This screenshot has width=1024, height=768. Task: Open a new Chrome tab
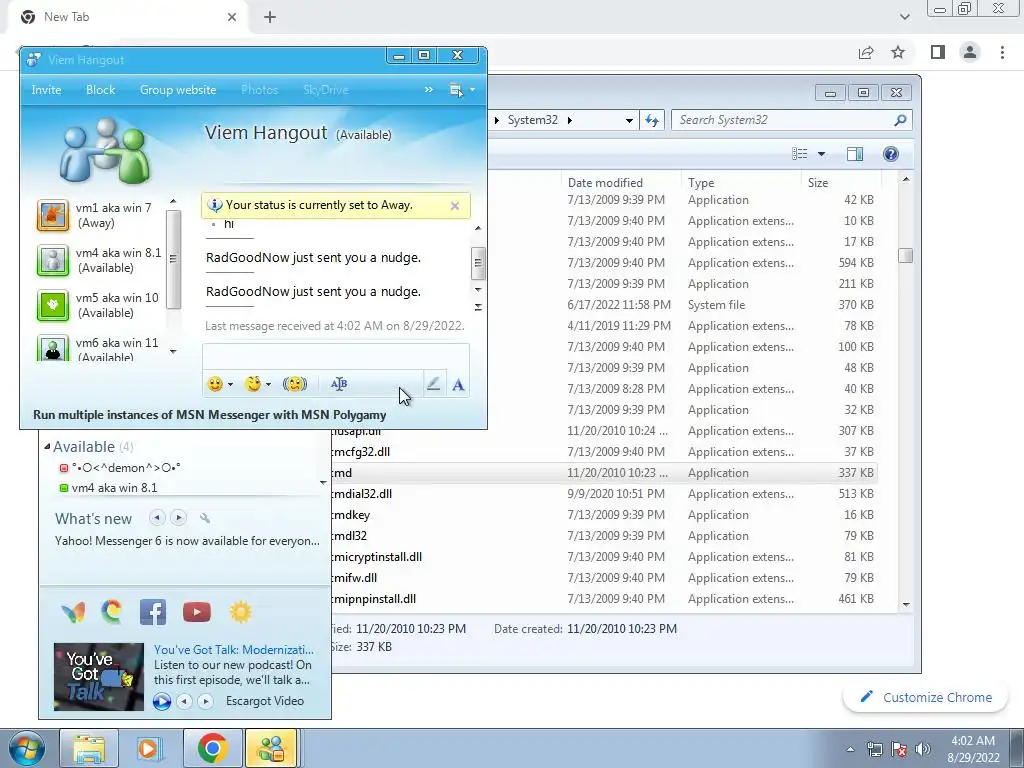270,17
